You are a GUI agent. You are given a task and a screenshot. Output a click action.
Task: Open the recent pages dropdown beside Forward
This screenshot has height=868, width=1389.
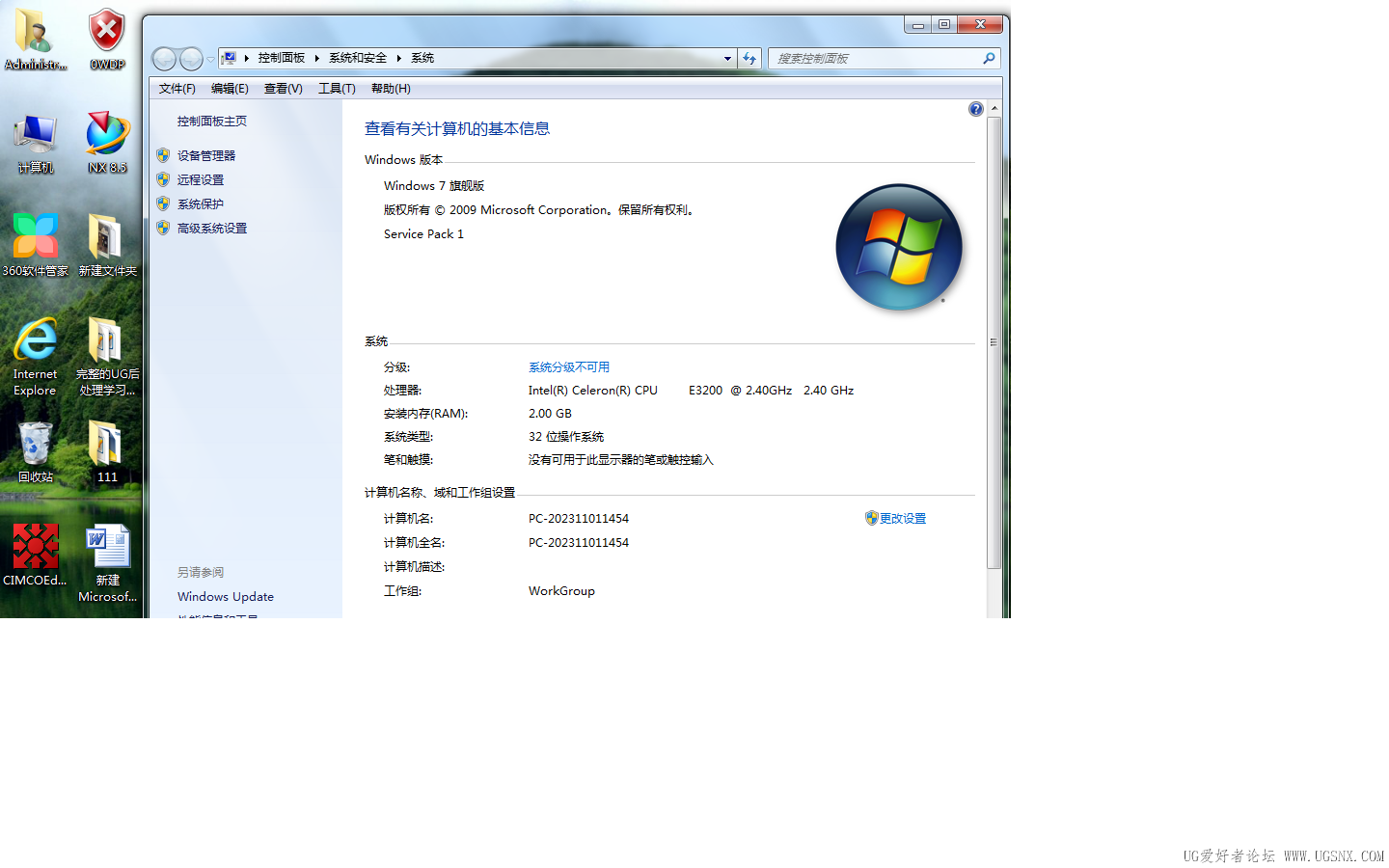pos(210,60)
